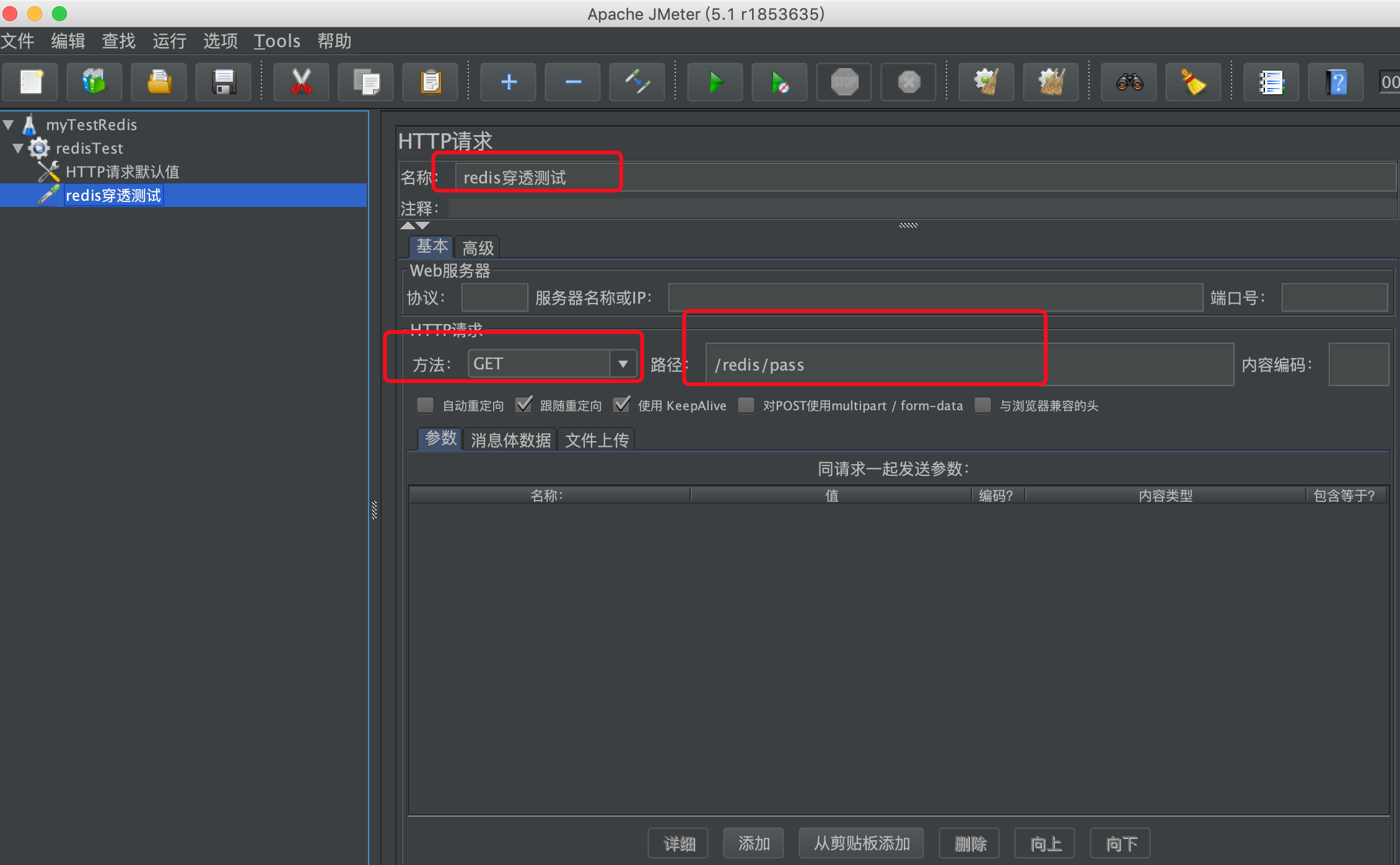Screen dimensions: 1400x865
Task: Open the GET method dropdown
Action: click(623, 364)
